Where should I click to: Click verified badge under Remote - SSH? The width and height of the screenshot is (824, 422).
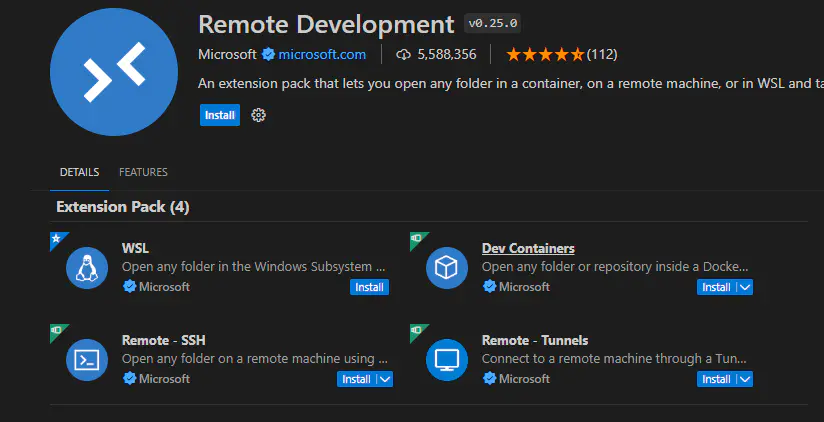(129, 378)
